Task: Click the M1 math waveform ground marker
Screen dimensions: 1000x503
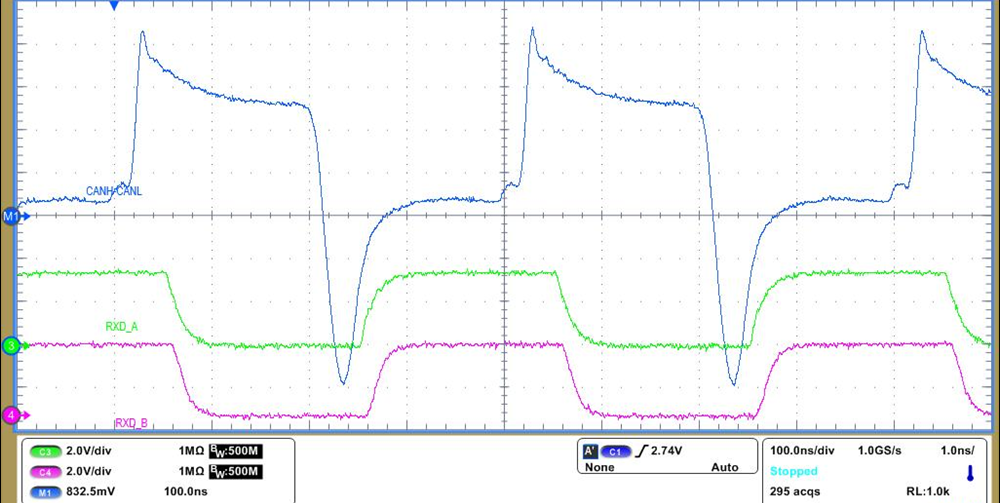Action: [11, 215]
